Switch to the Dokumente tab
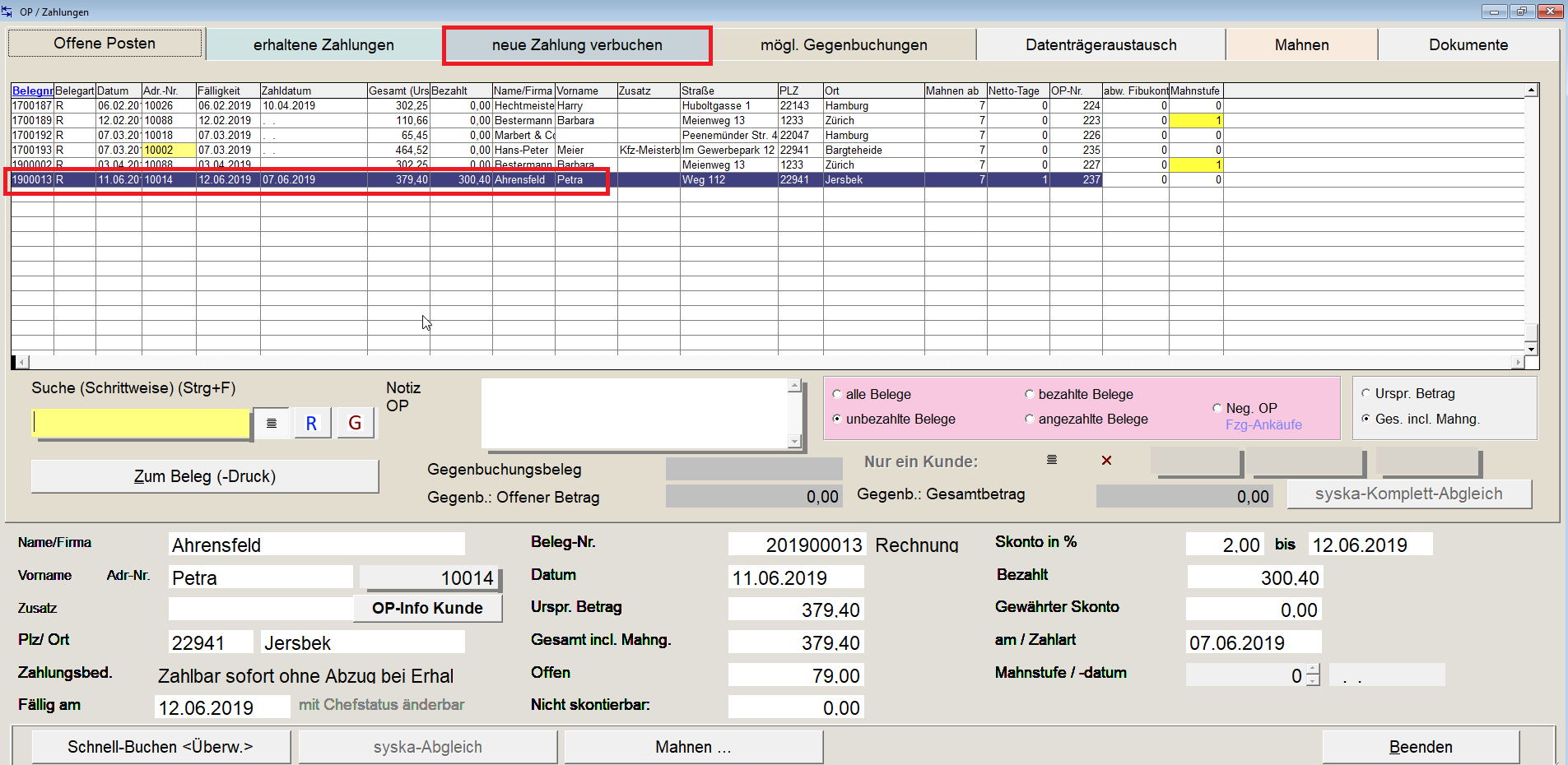The image size is (1568, 765). (x=1468, y=45)
